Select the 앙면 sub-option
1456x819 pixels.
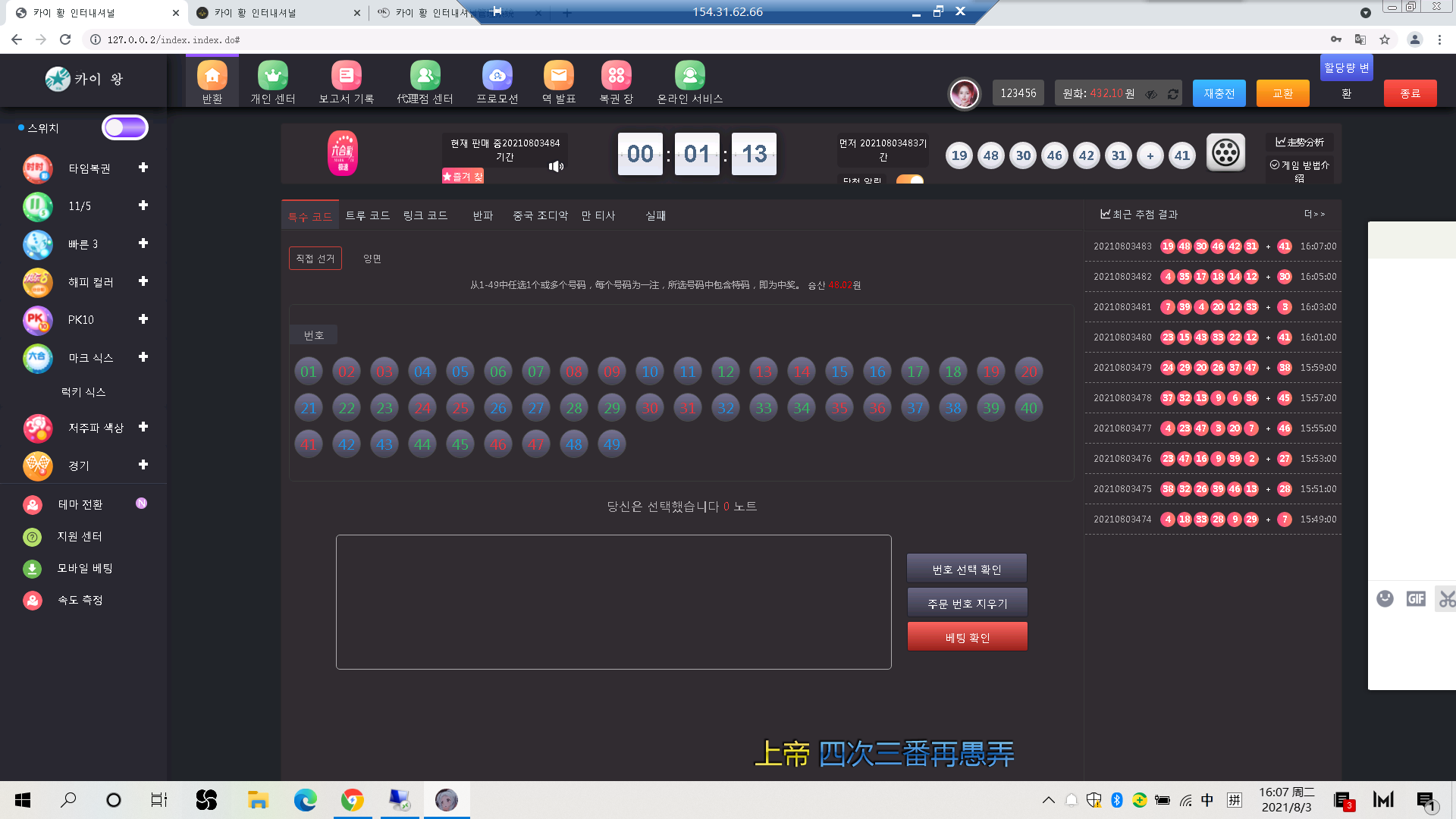pos(372,259)
